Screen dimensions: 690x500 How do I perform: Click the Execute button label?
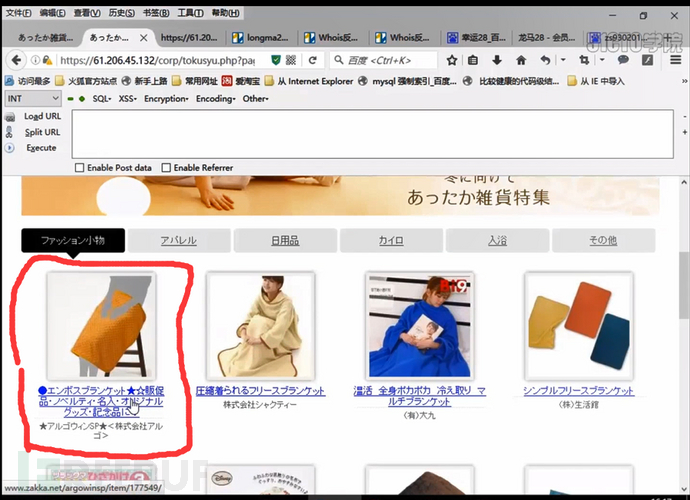click(x=41, y=148)
